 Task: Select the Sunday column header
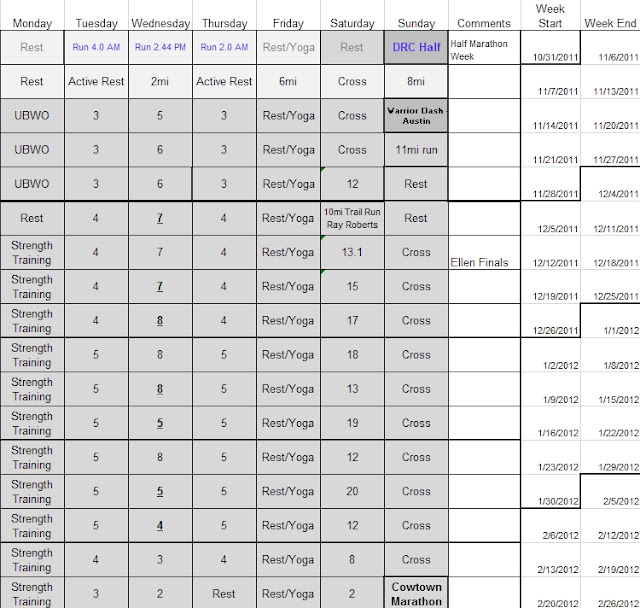point(416,23)
